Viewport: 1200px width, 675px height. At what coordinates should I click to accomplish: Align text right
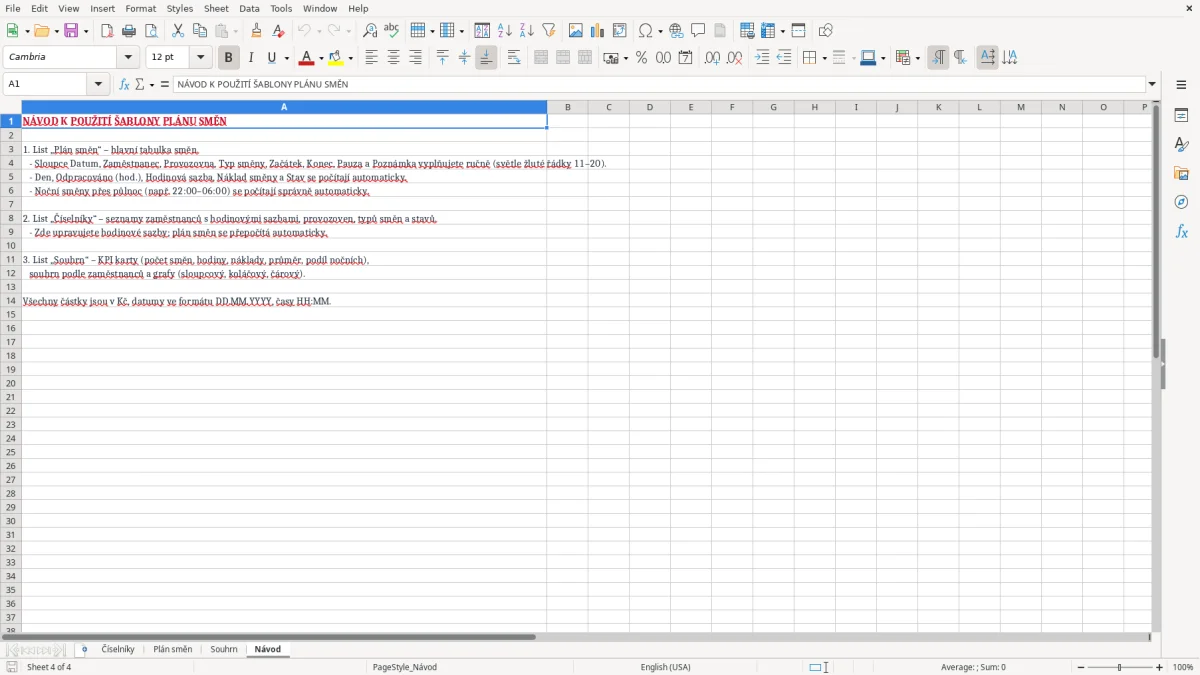click(x=416, y=58)
